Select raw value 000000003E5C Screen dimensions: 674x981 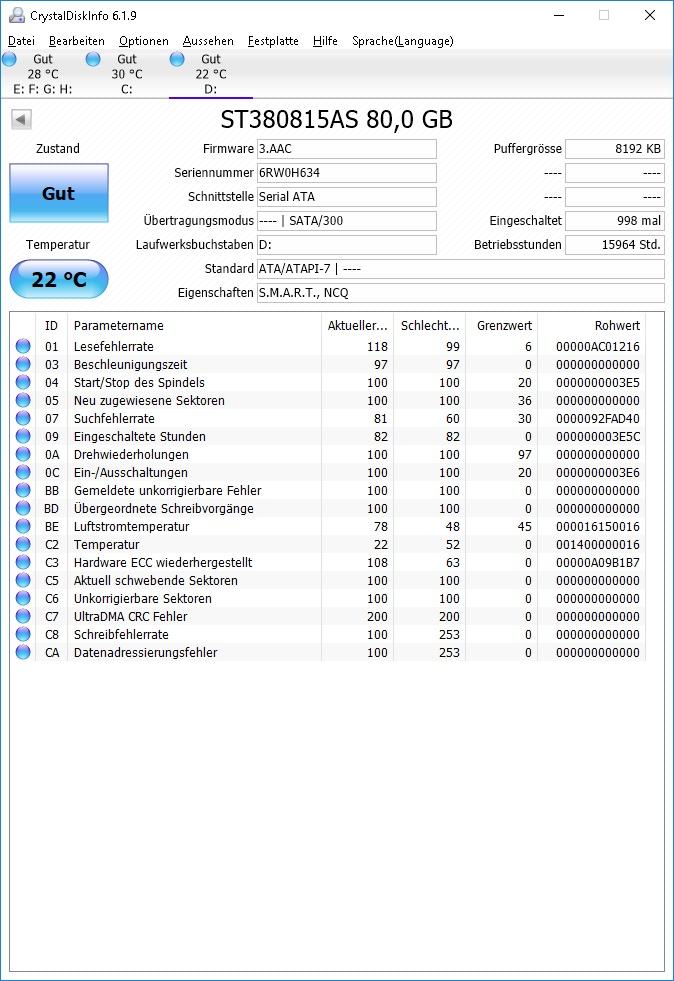click(598, 437)
